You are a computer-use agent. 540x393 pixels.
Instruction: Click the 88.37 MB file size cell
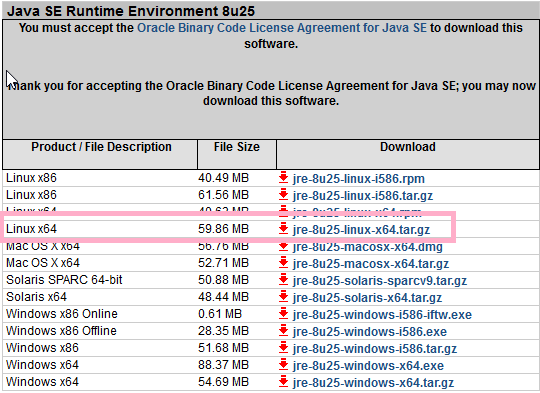223,365
